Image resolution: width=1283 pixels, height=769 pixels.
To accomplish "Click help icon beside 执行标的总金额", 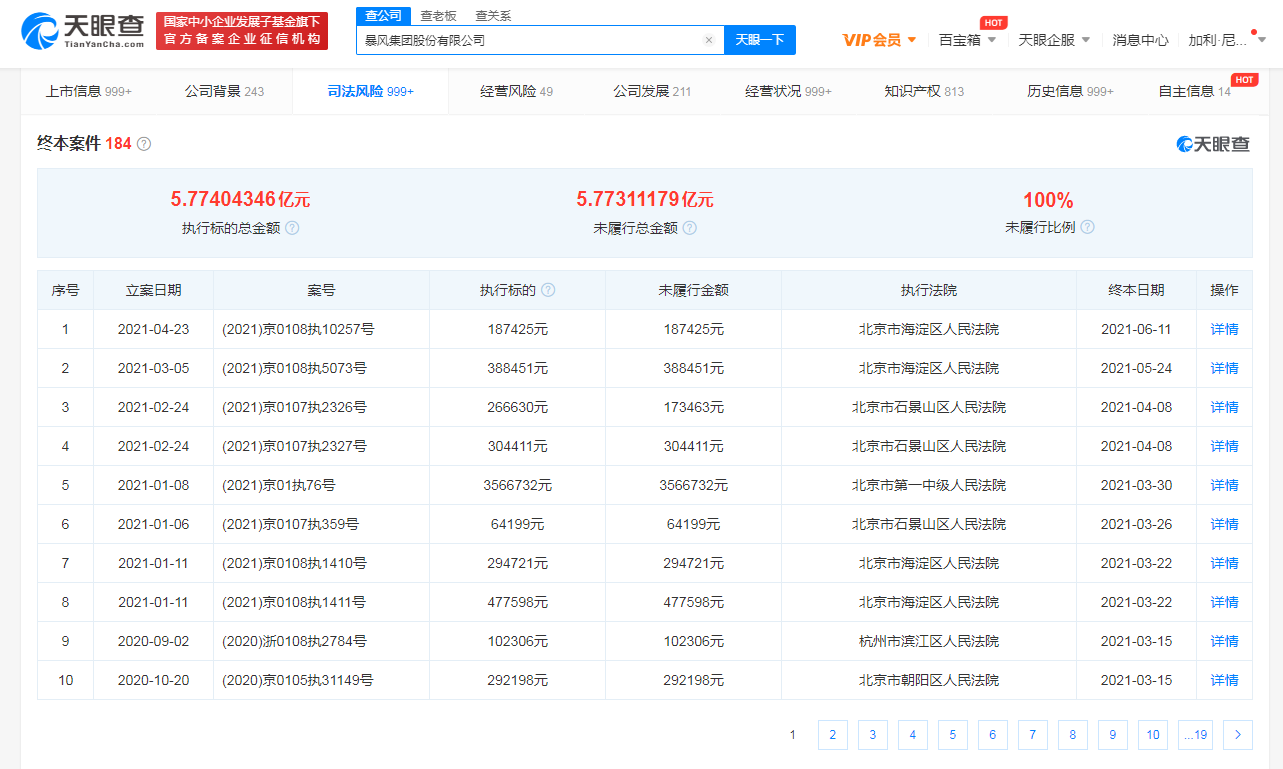I will pos(292,228).
